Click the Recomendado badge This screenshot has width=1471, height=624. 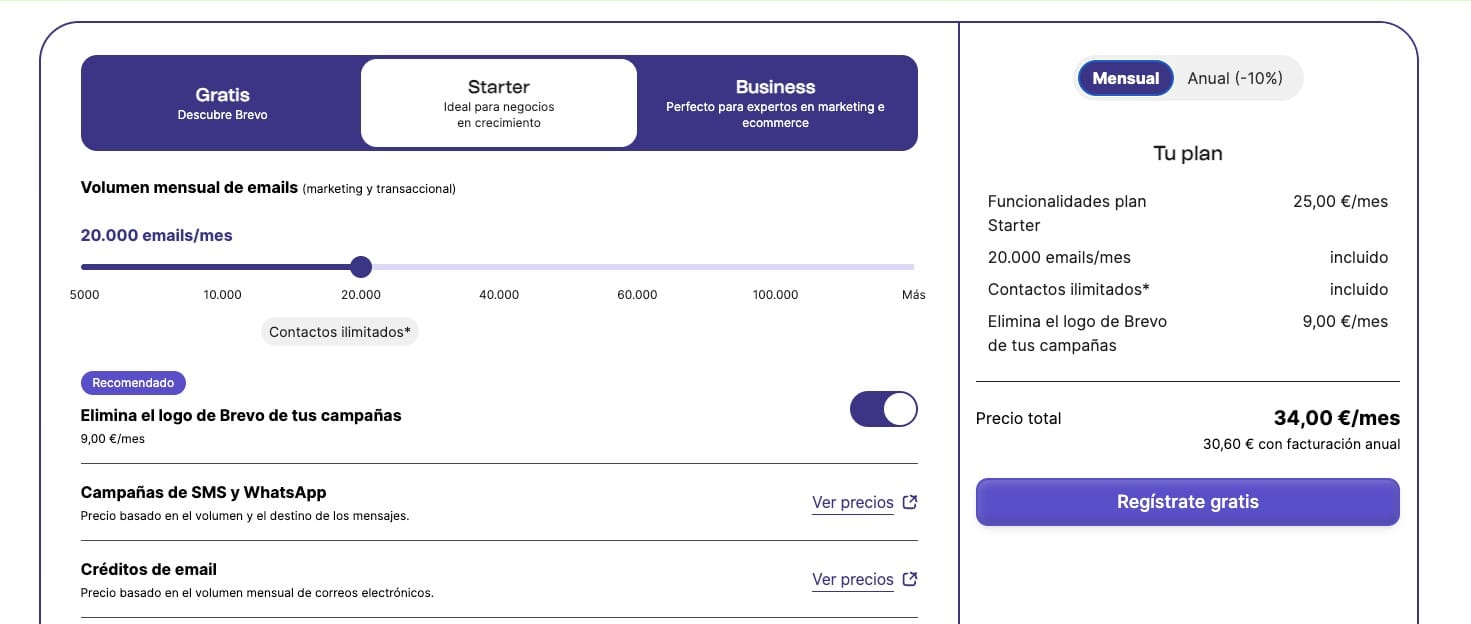click(133, 383)
